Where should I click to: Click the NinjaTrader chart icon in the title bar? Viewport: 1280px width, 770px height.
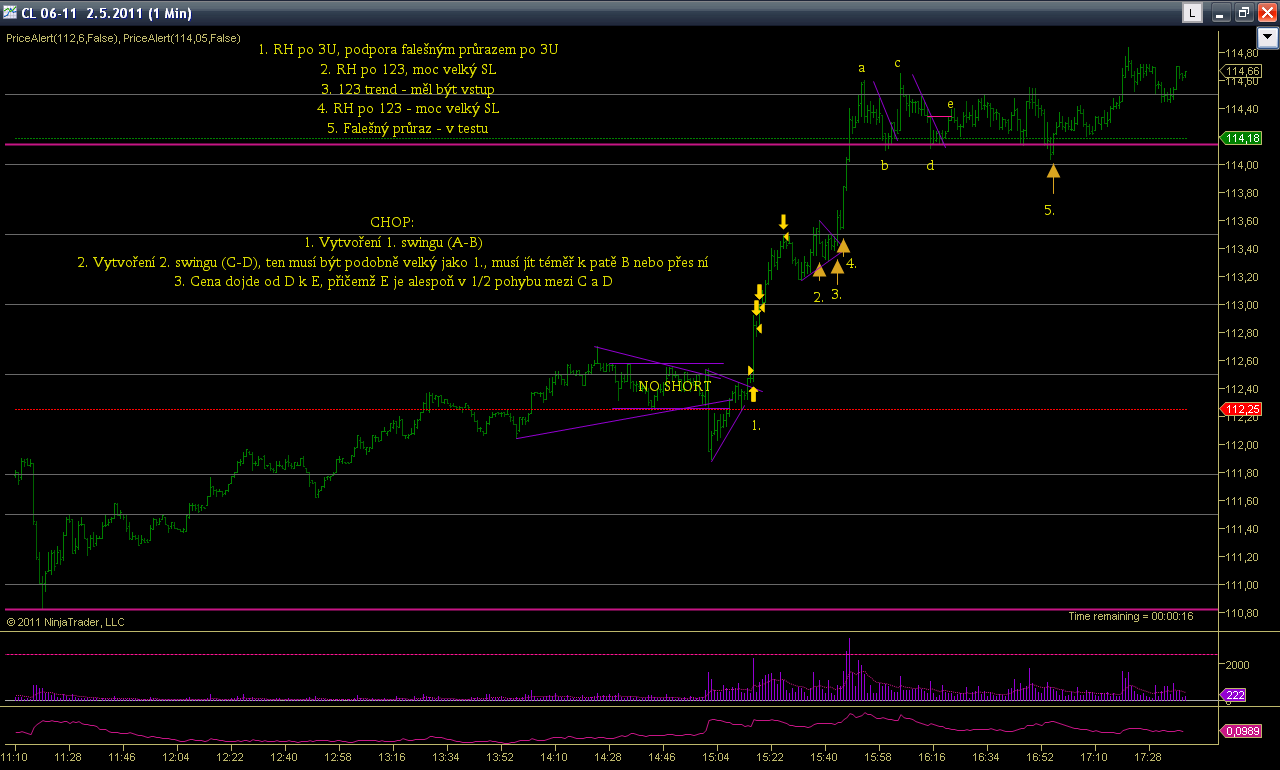coord(11,13)
